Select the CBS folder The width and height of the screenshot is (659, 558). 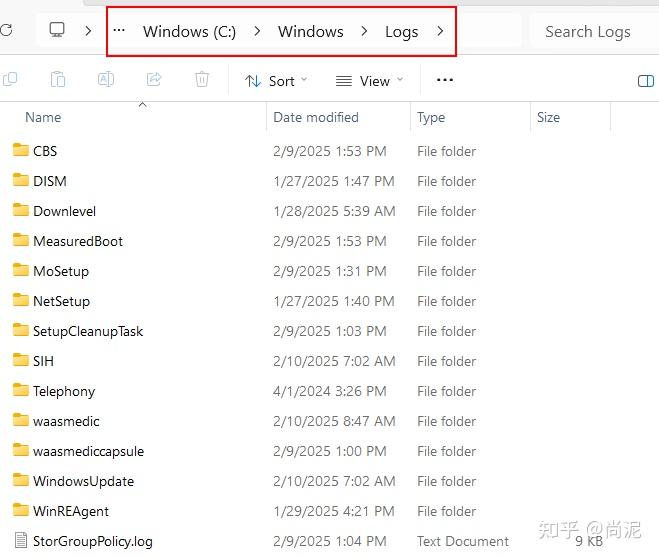point(34,151)
